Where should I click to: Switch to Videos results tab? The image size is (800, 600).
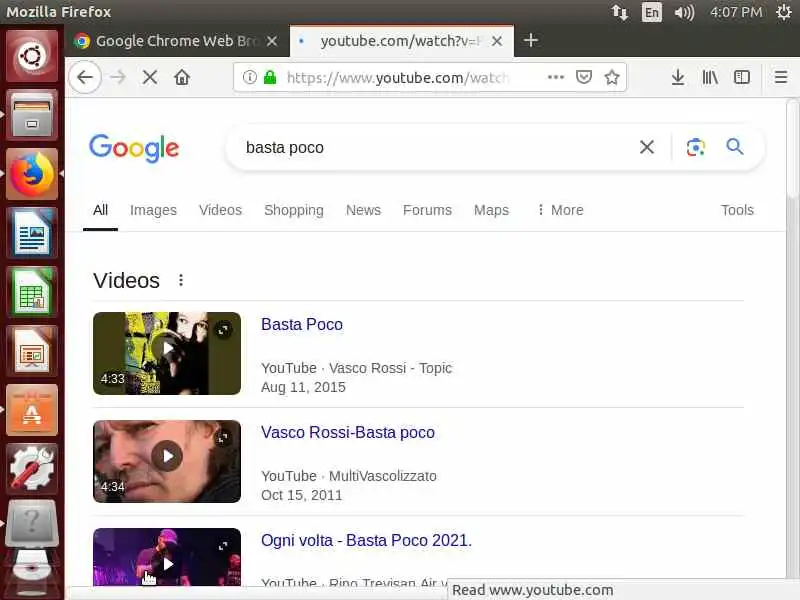coord(220,210)
